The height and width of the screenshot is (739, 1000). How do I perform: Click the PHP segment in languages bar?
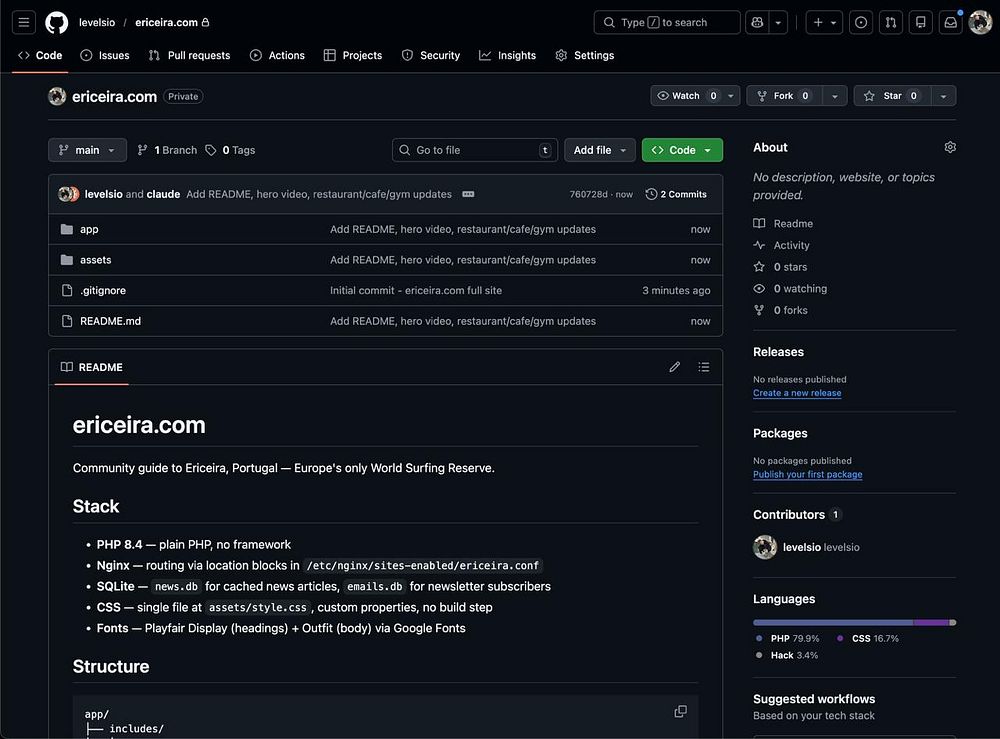tap(832, 622)
